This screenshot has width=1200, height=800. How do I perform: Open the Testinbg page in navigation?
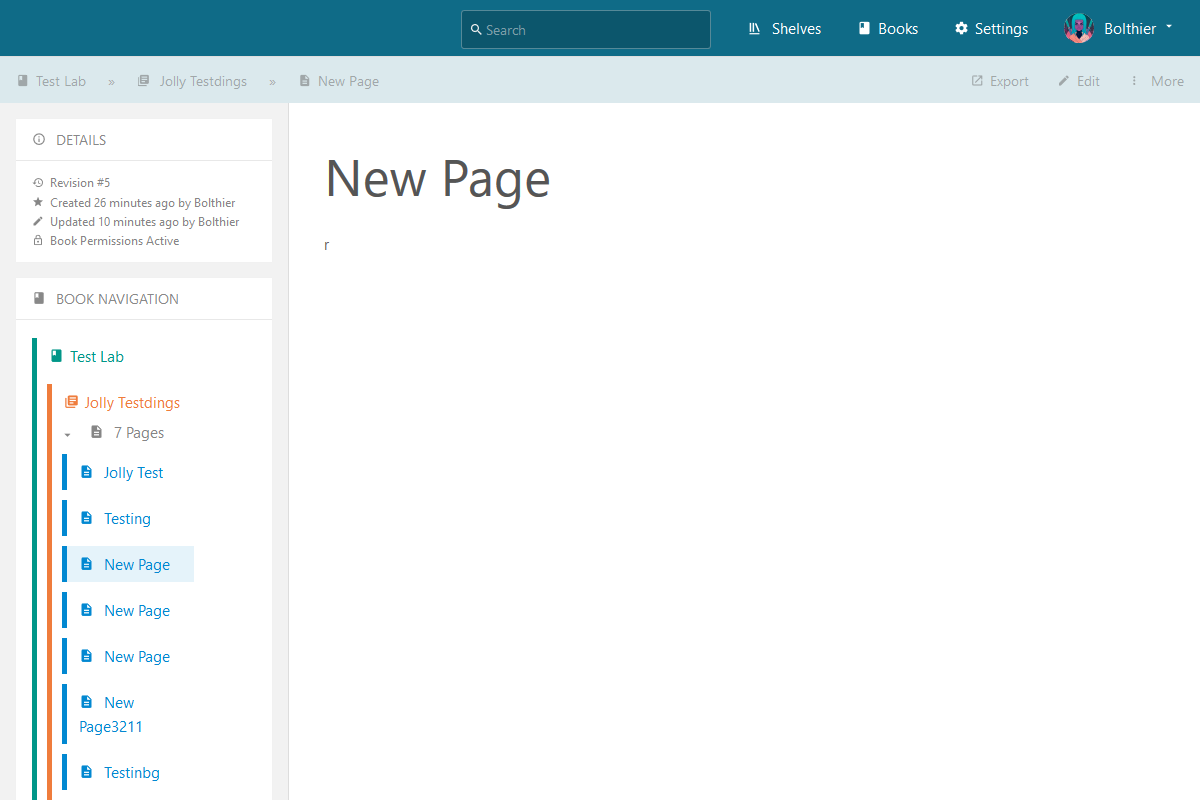point(132,772)
